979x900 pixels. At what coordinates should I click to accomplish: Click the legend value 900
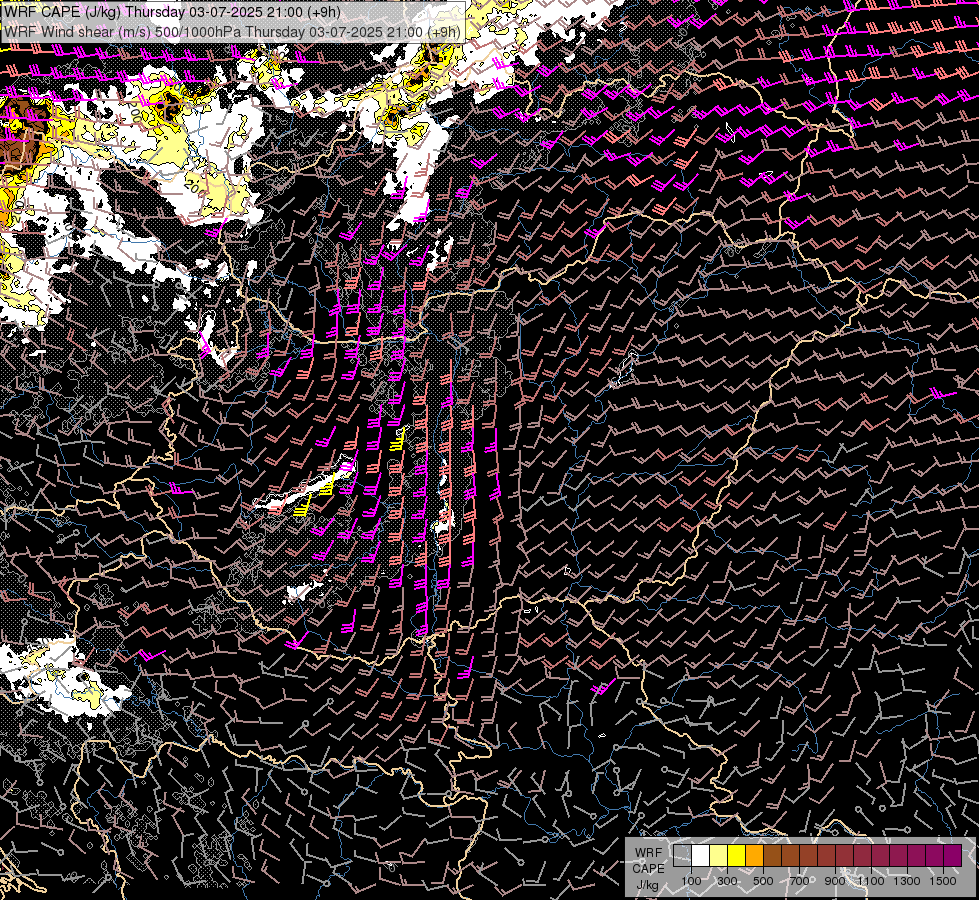835,881
